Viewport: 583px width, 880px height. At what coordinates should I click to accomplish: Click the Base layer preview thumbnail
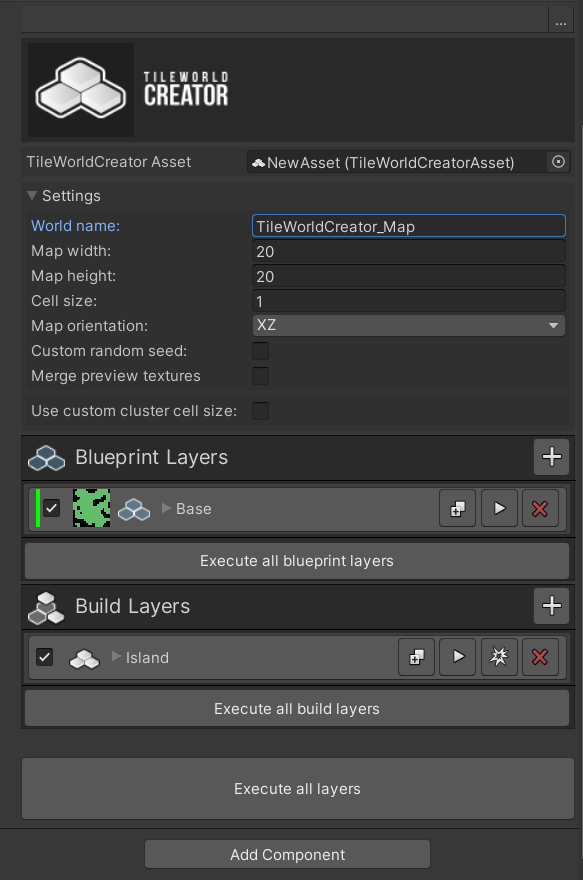(x=91, y=509)
